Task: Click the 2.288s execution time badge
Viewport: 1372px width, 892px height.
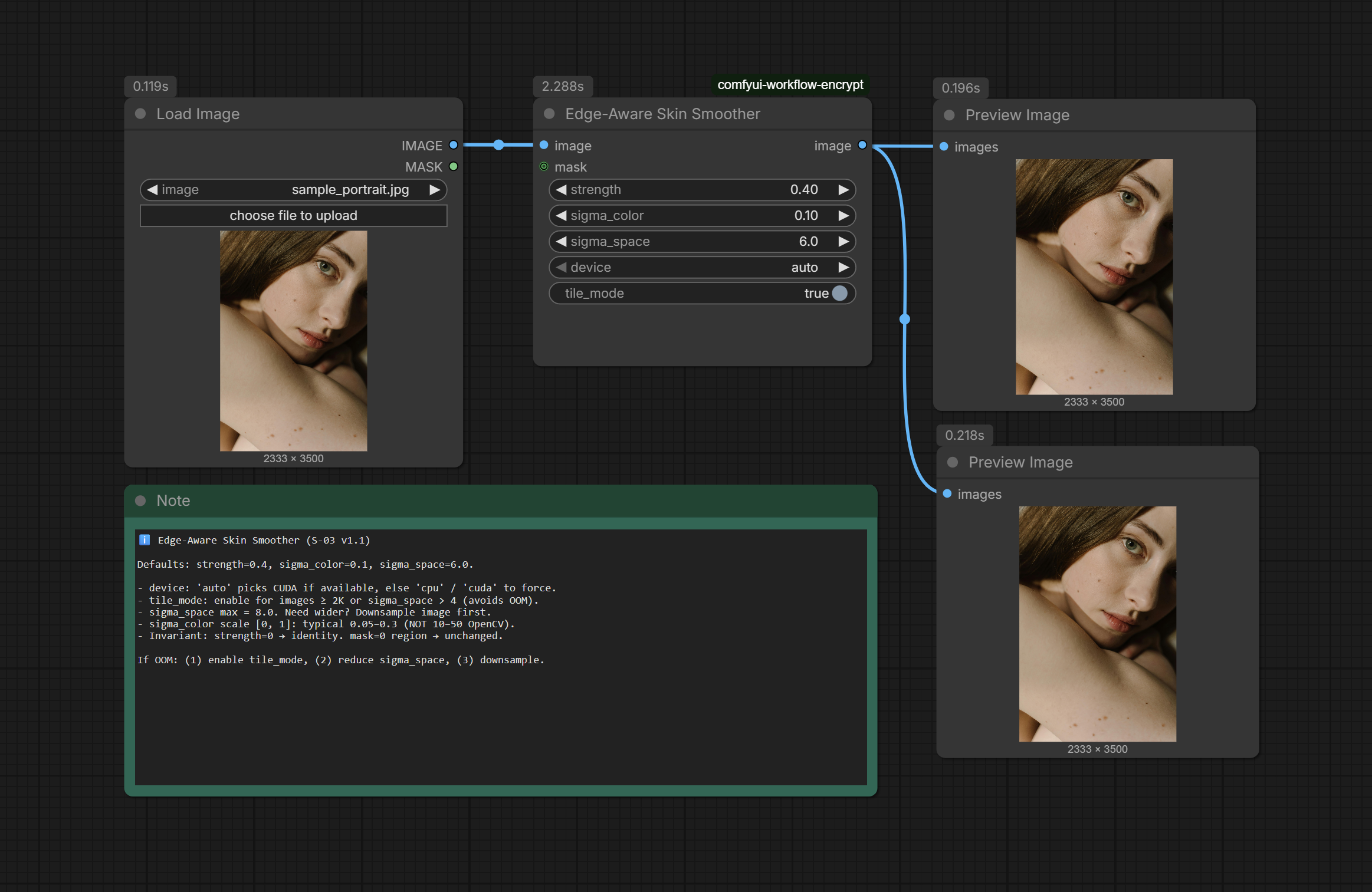Action: click(563, 87)
